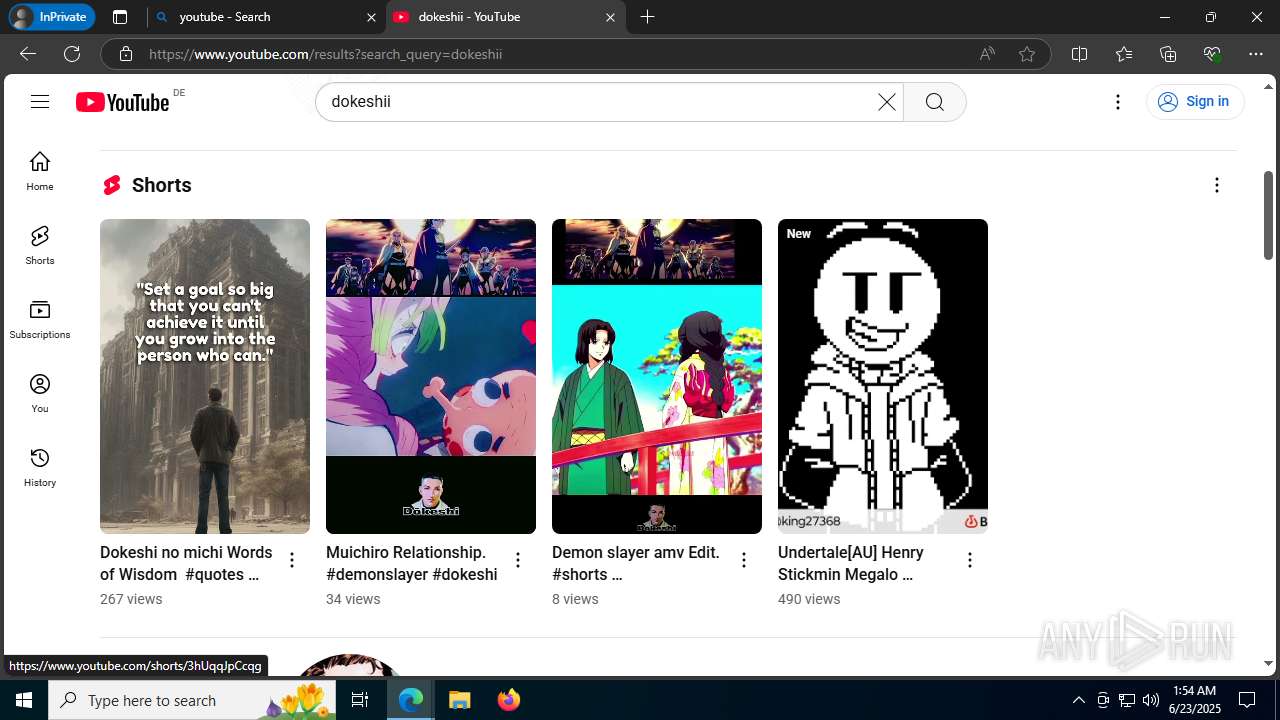The height and width of the screenshot is (720, 1280).
Task: Open You section in sidebar
Action: (x=40, y=393)
